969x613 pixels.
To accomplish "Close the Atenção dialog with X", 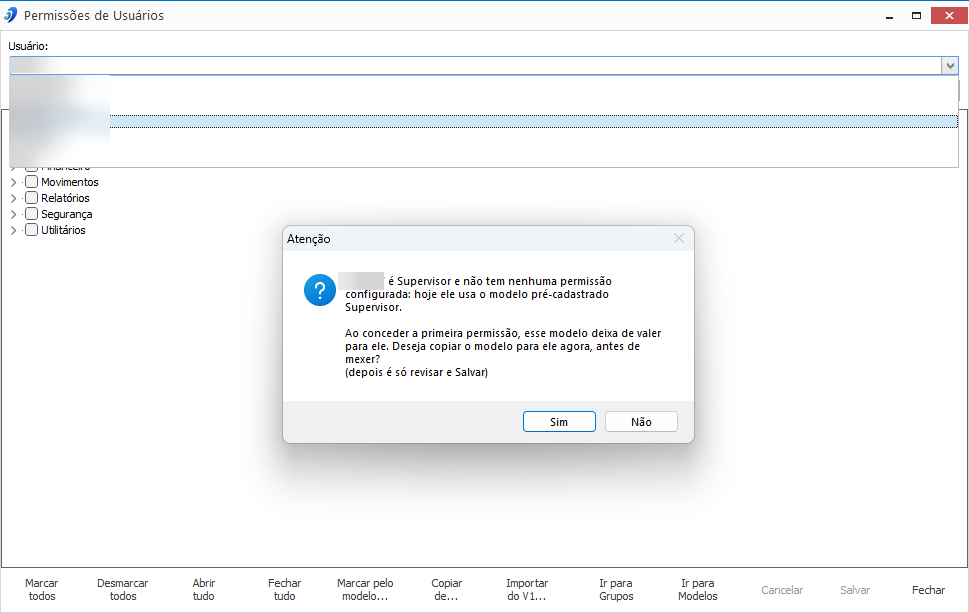I will click(x=679, y=239).
